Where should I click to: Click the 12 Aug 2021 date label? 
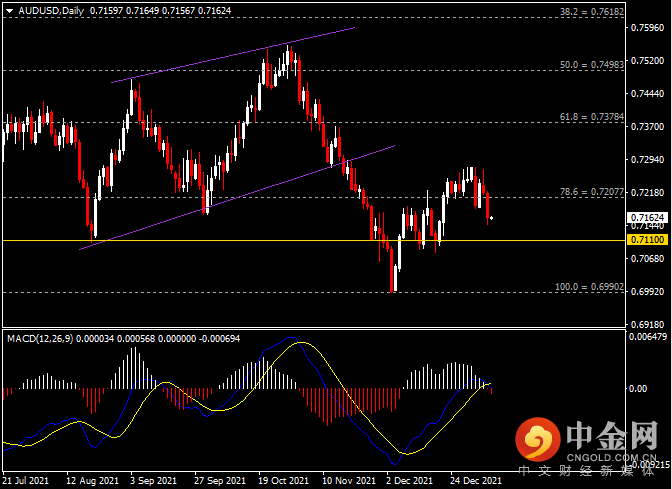(x=92, y=481)
